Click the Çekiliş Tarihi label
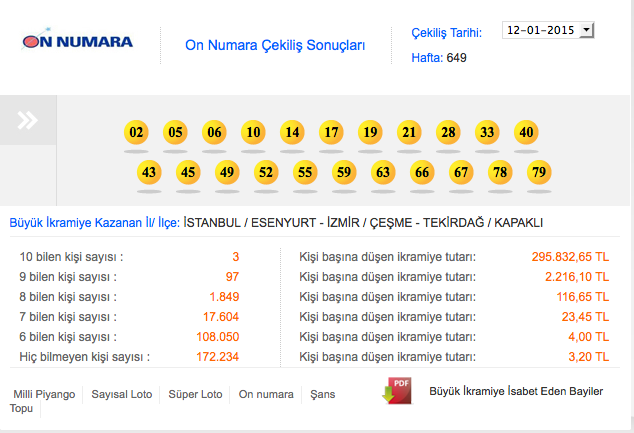 (446, 33)
